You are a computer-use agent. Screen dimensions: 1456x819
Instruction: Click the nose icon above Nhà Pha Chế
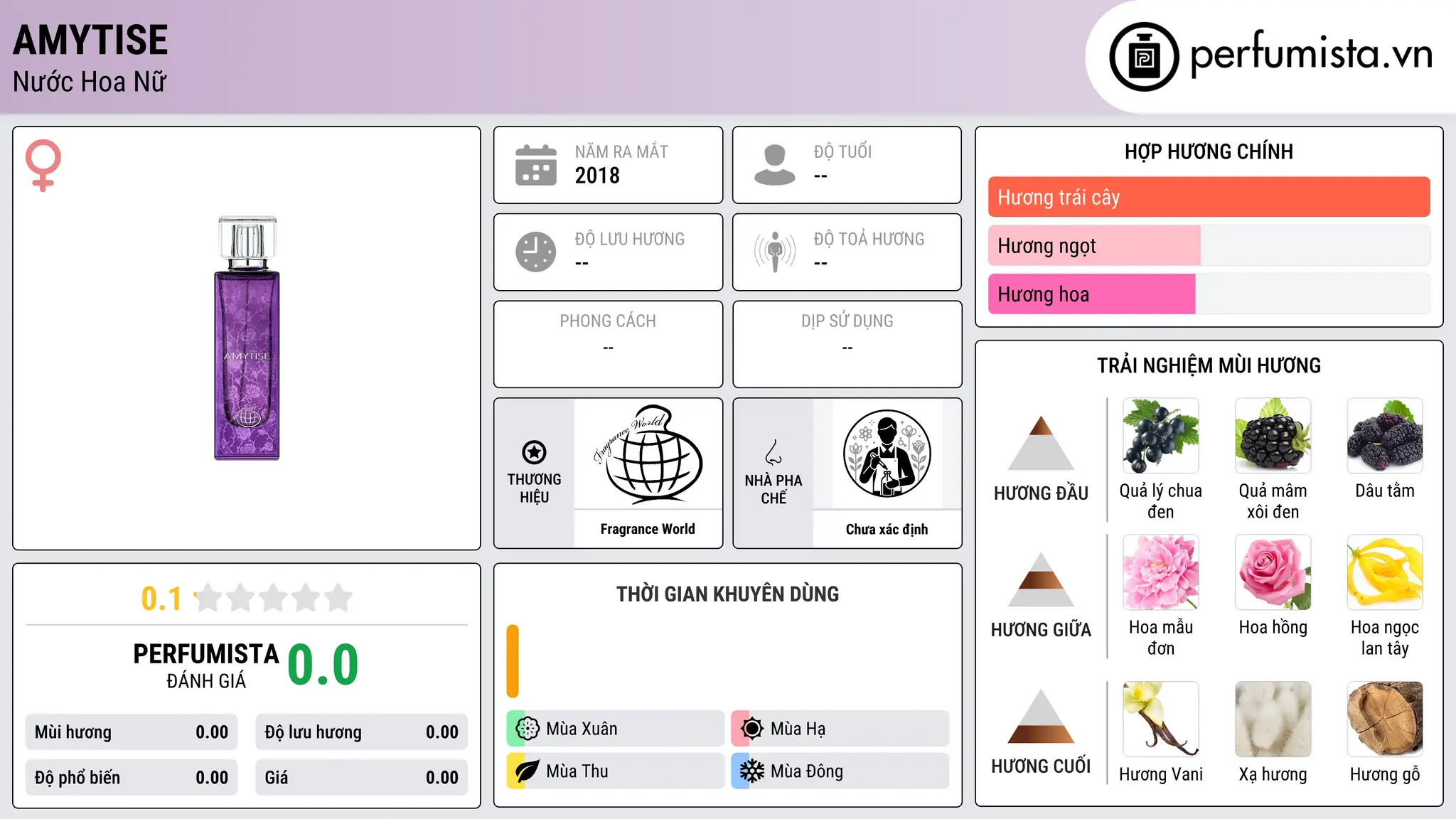(773, 452)
